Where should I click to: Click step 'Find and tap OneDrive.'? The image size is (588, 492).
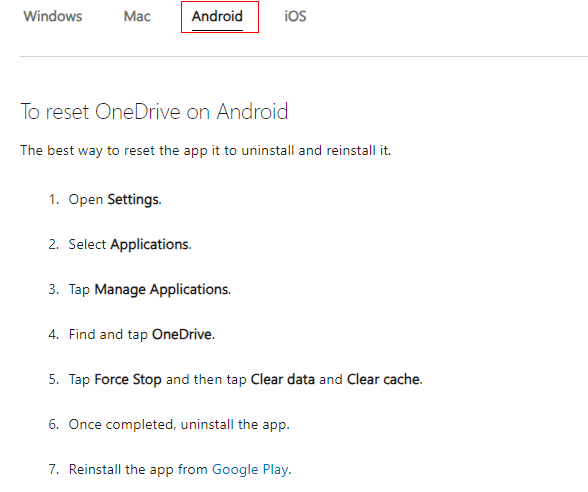tap(142, 334)
